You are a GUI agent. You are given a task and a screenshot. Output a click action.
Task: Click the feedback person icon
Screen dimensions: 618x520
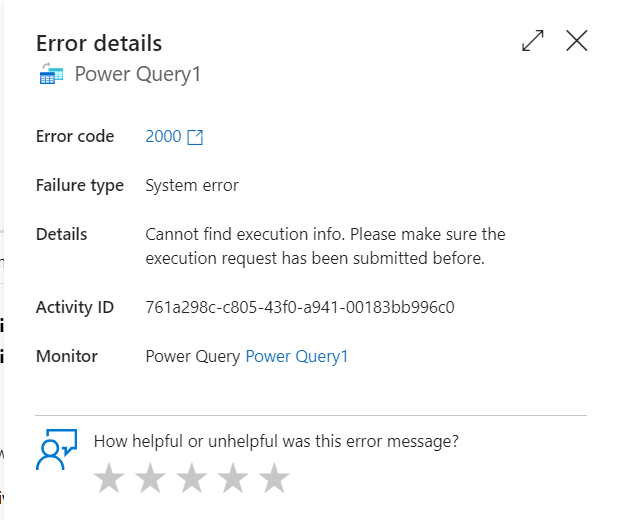pyautogui.click(x=56, y=449)
